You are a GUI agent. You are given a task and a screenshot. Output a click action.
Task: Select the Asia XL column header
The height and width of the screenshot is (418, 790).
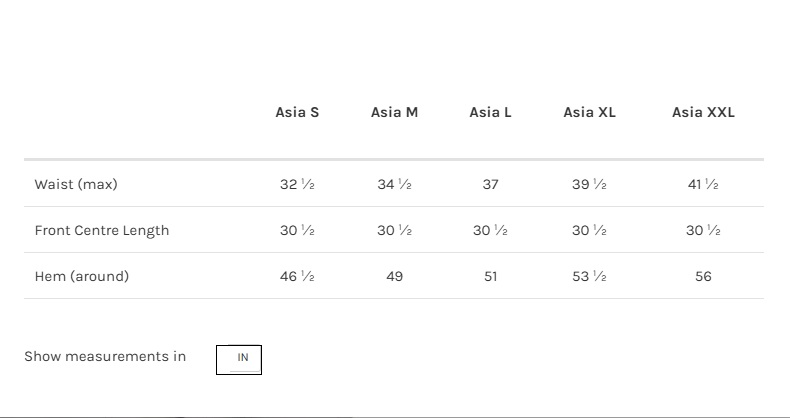(x=589, y=113)
